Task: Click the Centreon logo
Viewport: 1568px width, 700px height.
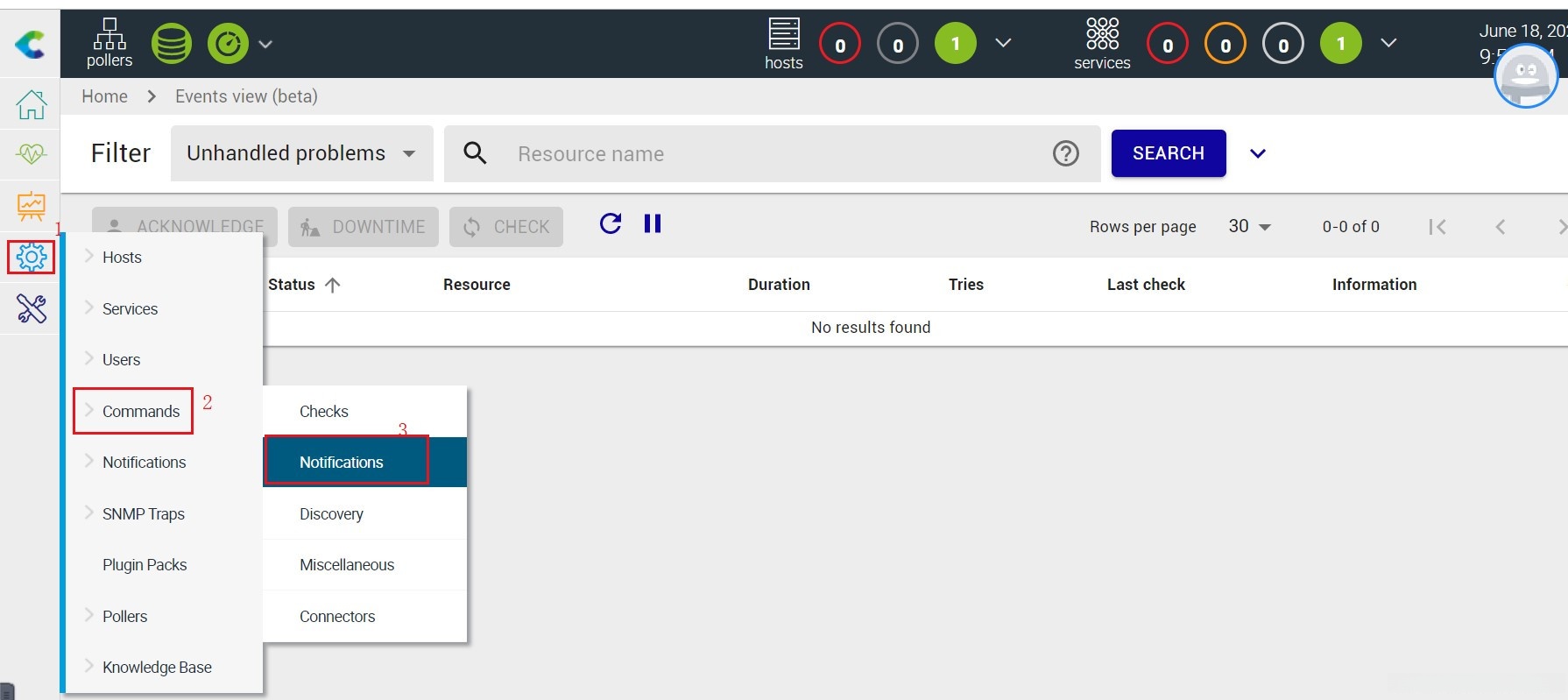Action: pos(30,44)
